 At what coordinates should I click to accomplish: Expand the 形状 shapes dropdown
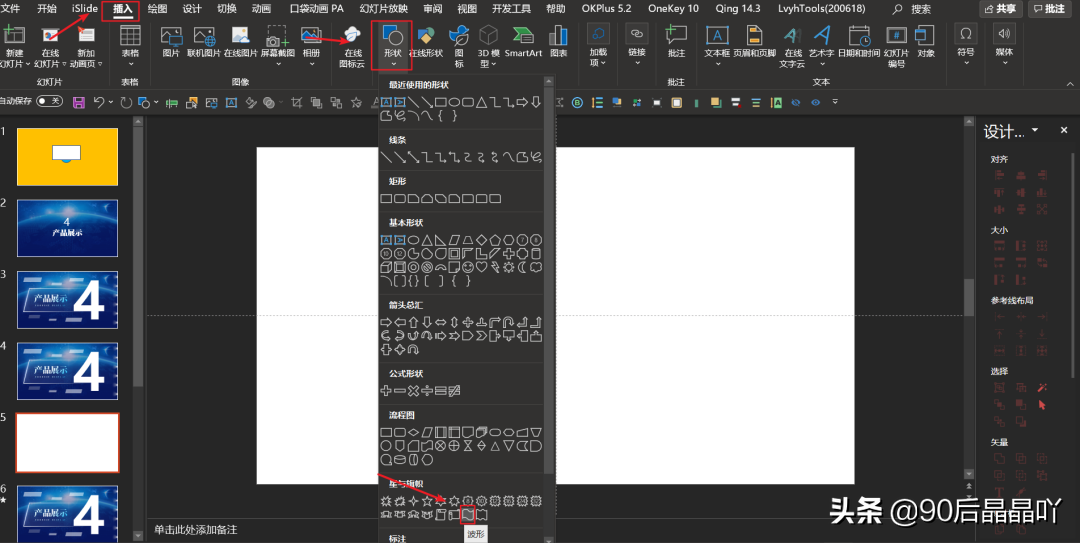(x=393, y=45)
